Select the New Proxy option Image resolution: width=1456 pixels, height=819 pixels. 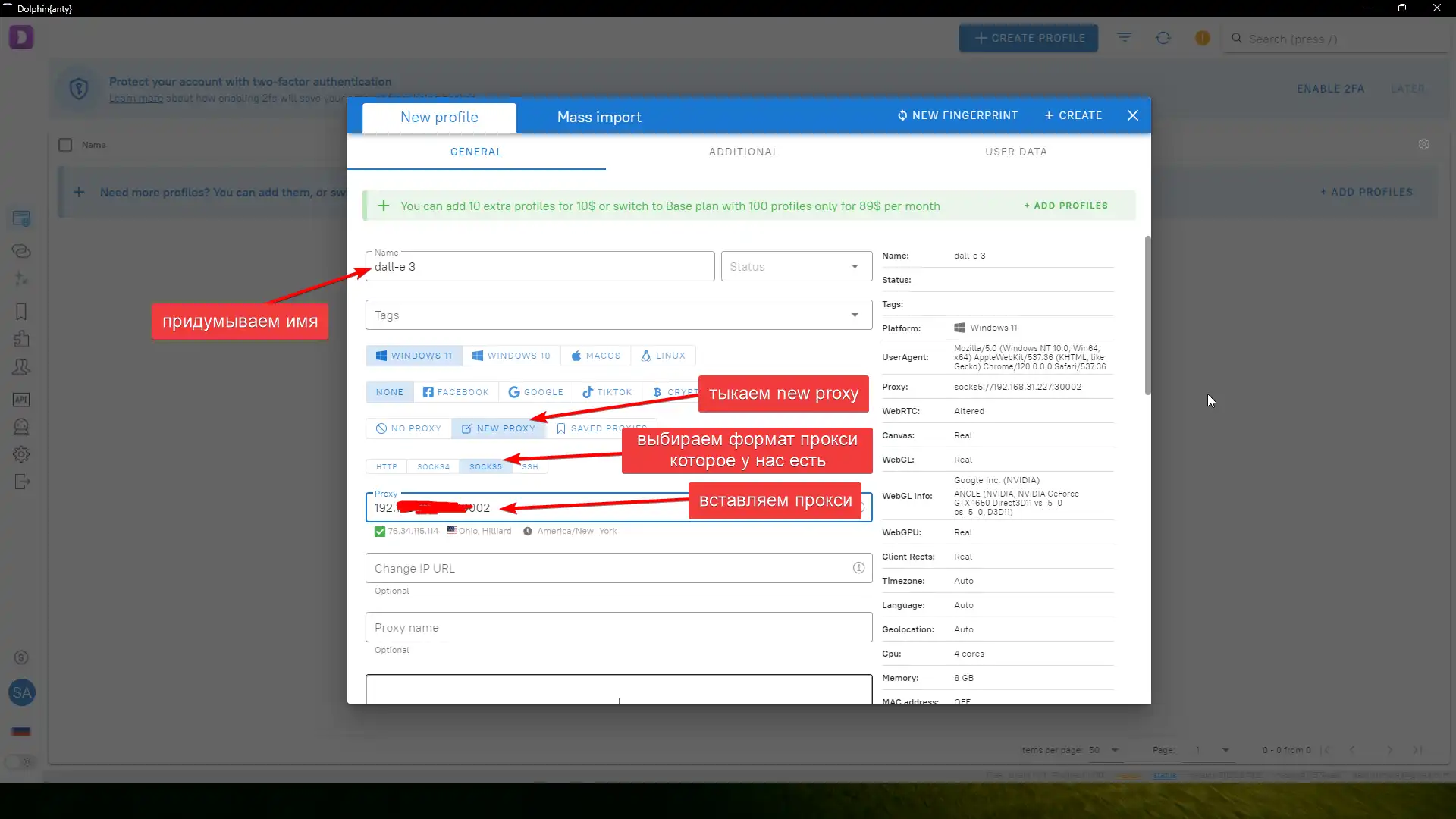coord(498,428)
